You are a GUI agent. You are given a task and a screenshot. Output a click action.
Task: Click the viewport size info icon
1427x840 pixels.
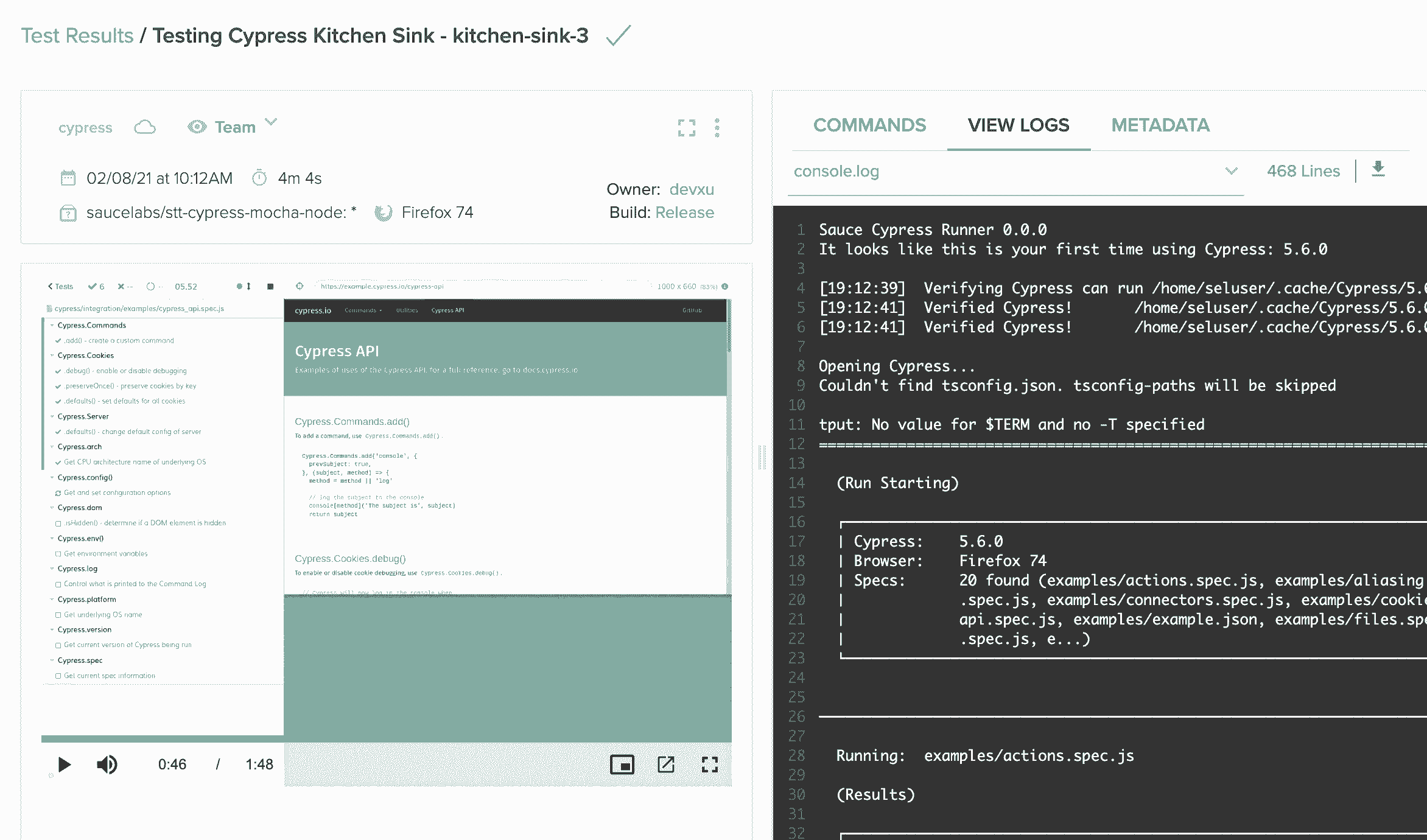point(724,287)
